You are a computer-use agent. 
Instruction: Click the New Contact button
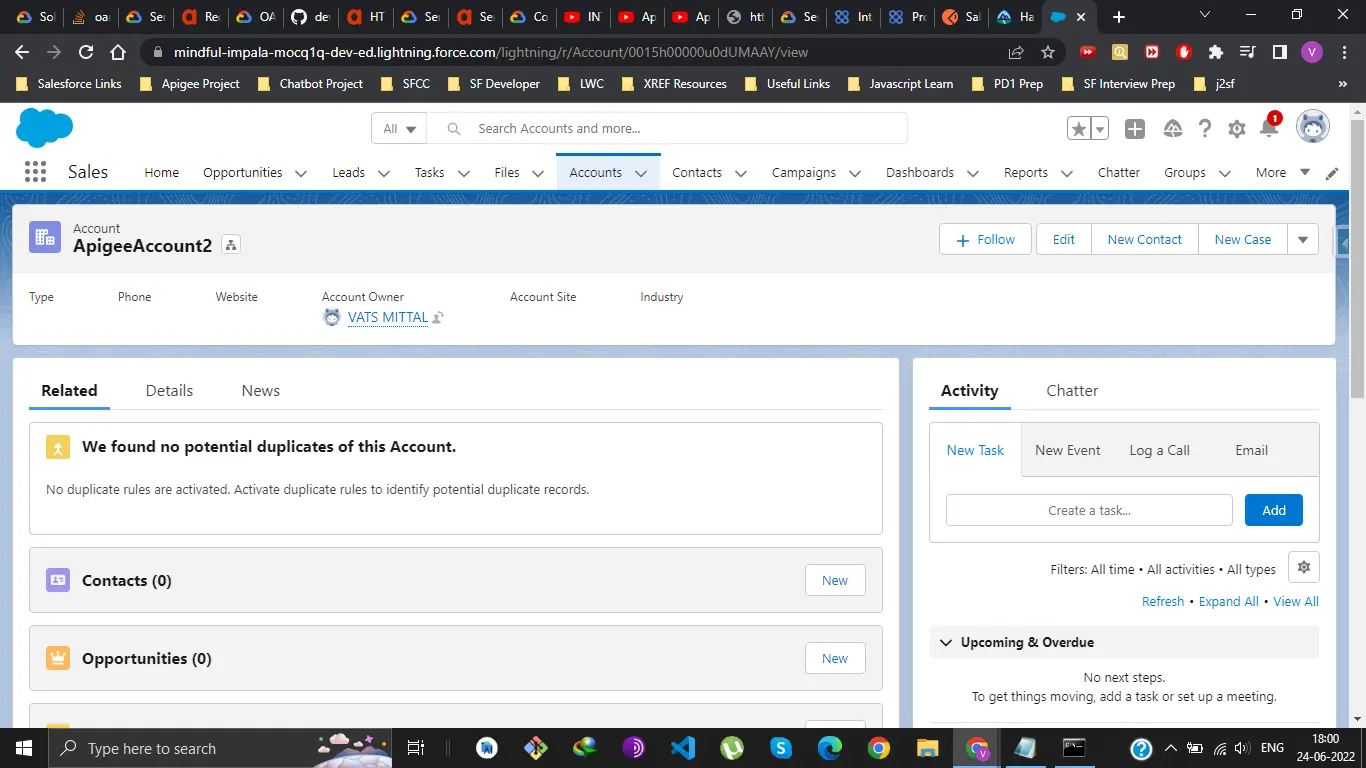point(1144,239)
